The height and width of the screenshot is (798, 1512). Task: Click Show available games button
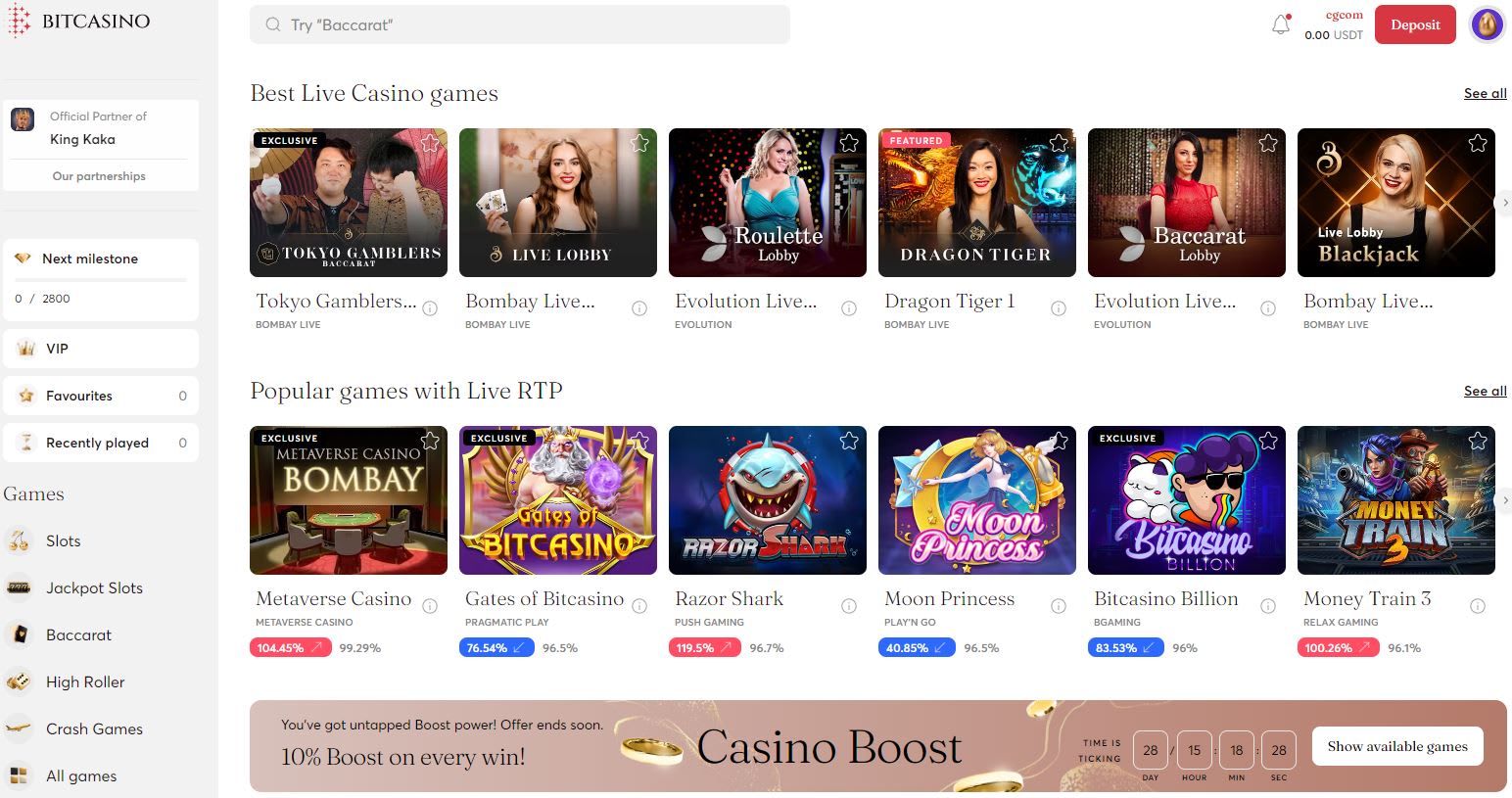tap(1397, 746)
